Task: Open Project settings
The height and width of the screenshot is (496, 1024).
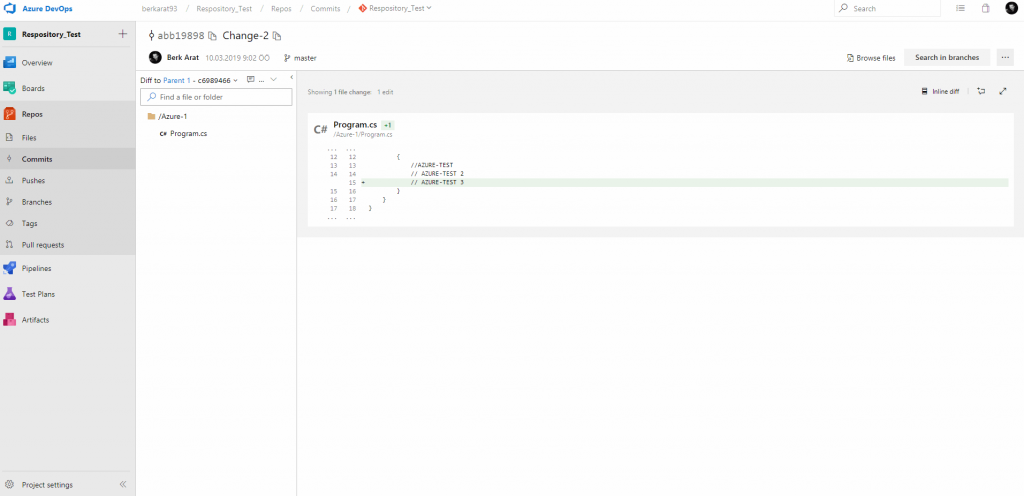Action: pyautogui.click(x=47, y=485)
